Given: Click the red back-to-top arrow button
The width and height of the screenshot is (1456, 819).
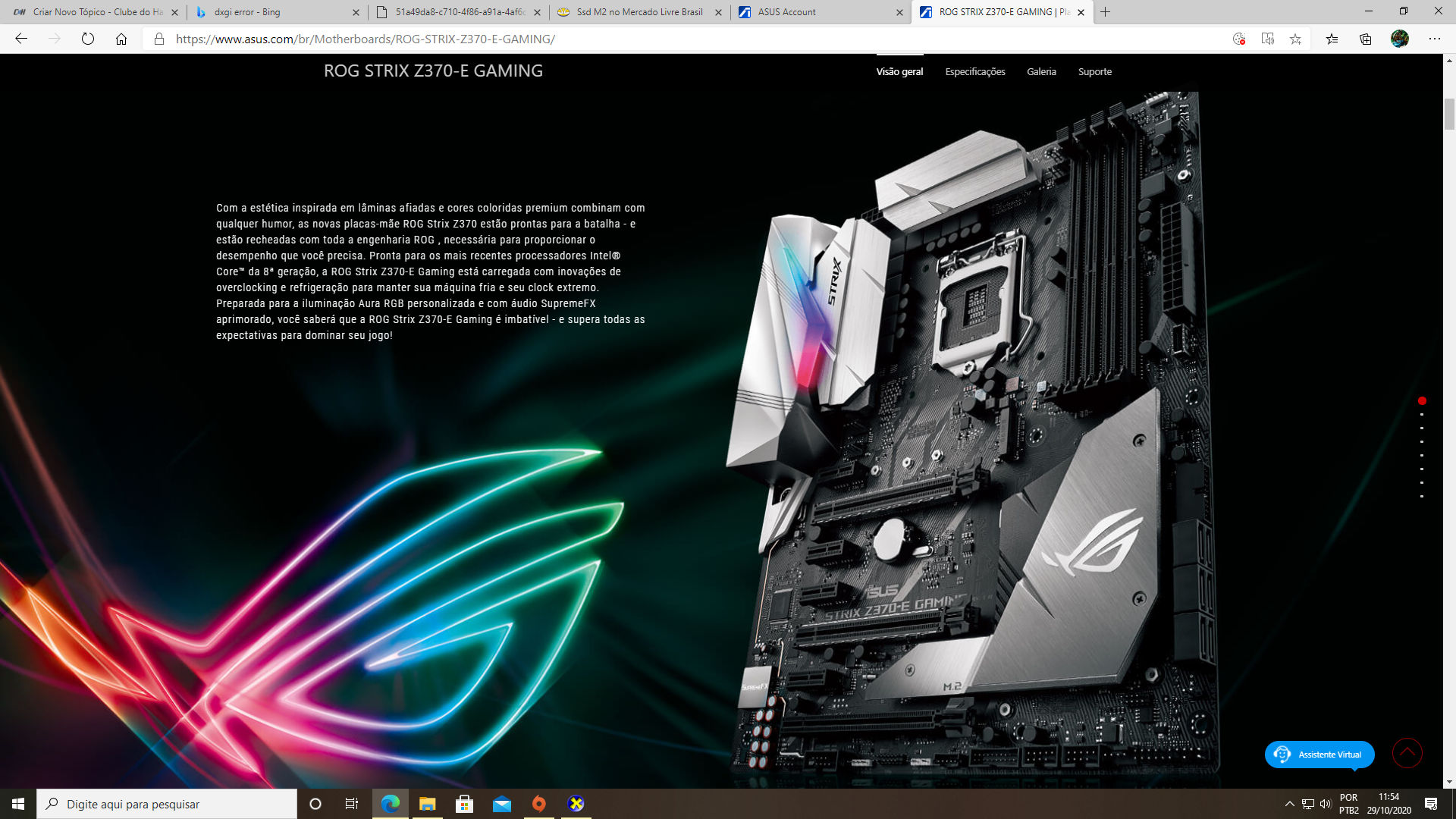Looking at the screenshot, I should pos(1407,753).
